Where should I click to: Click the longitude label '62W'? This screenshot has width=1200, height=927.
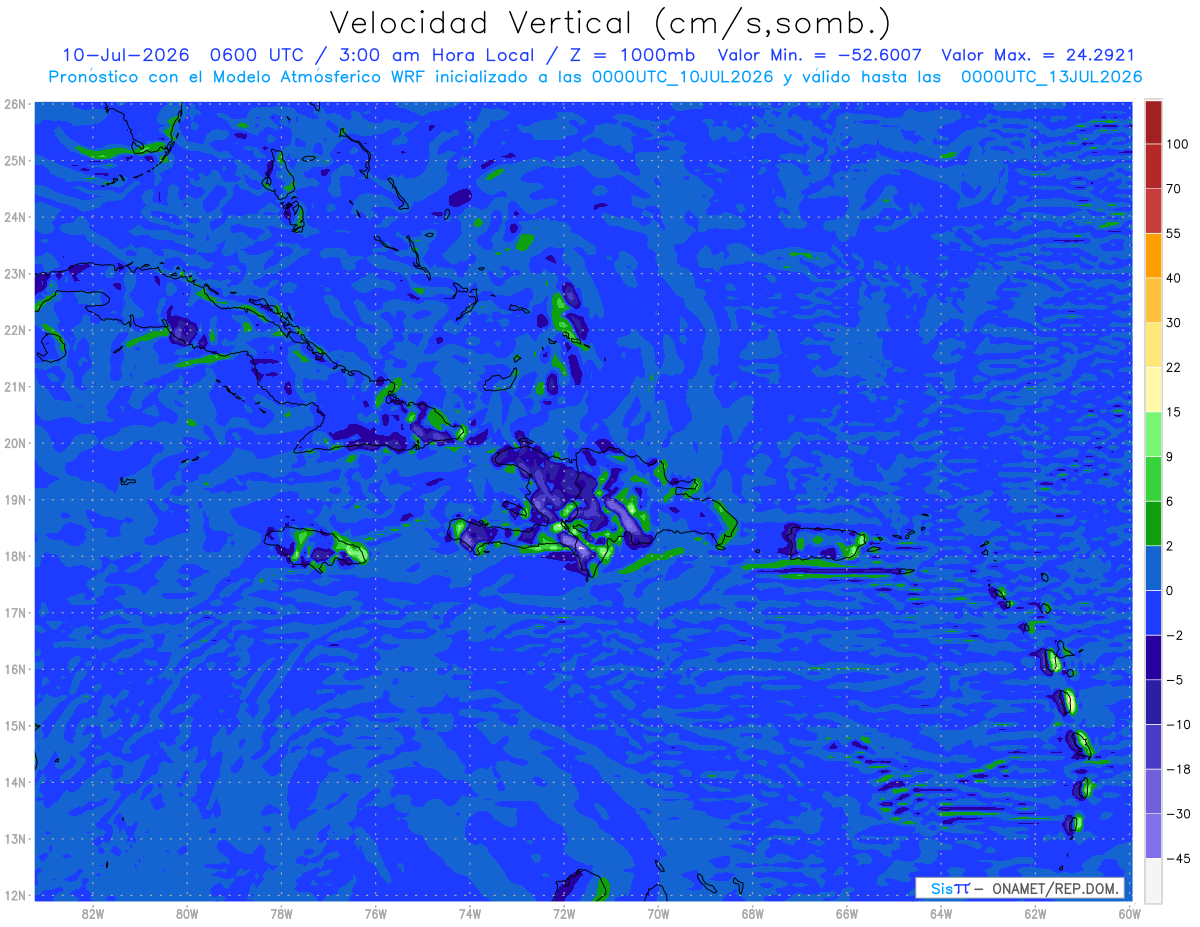pos(1035,913)
